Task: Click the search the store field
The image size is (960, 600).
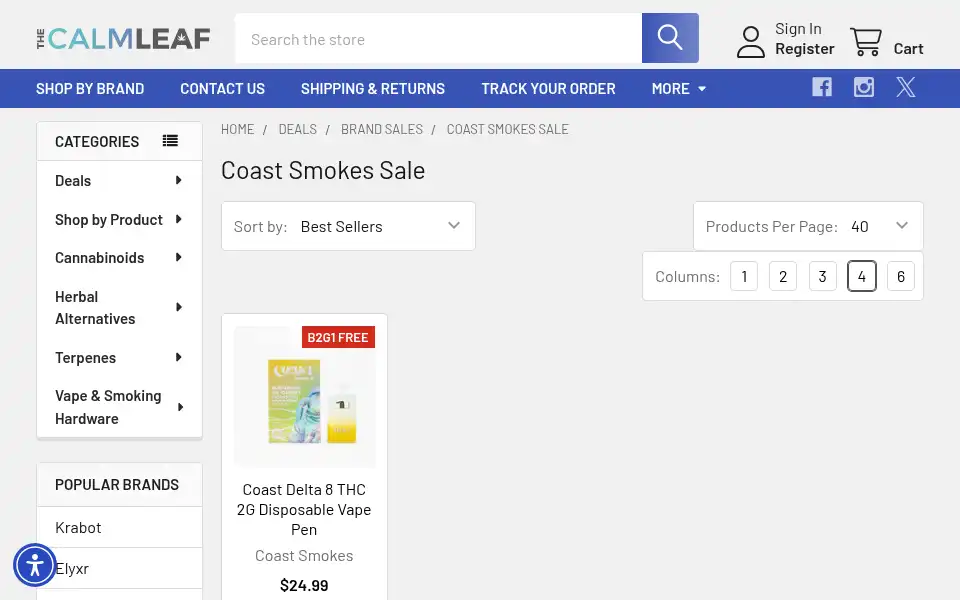Action: (438, 38)
